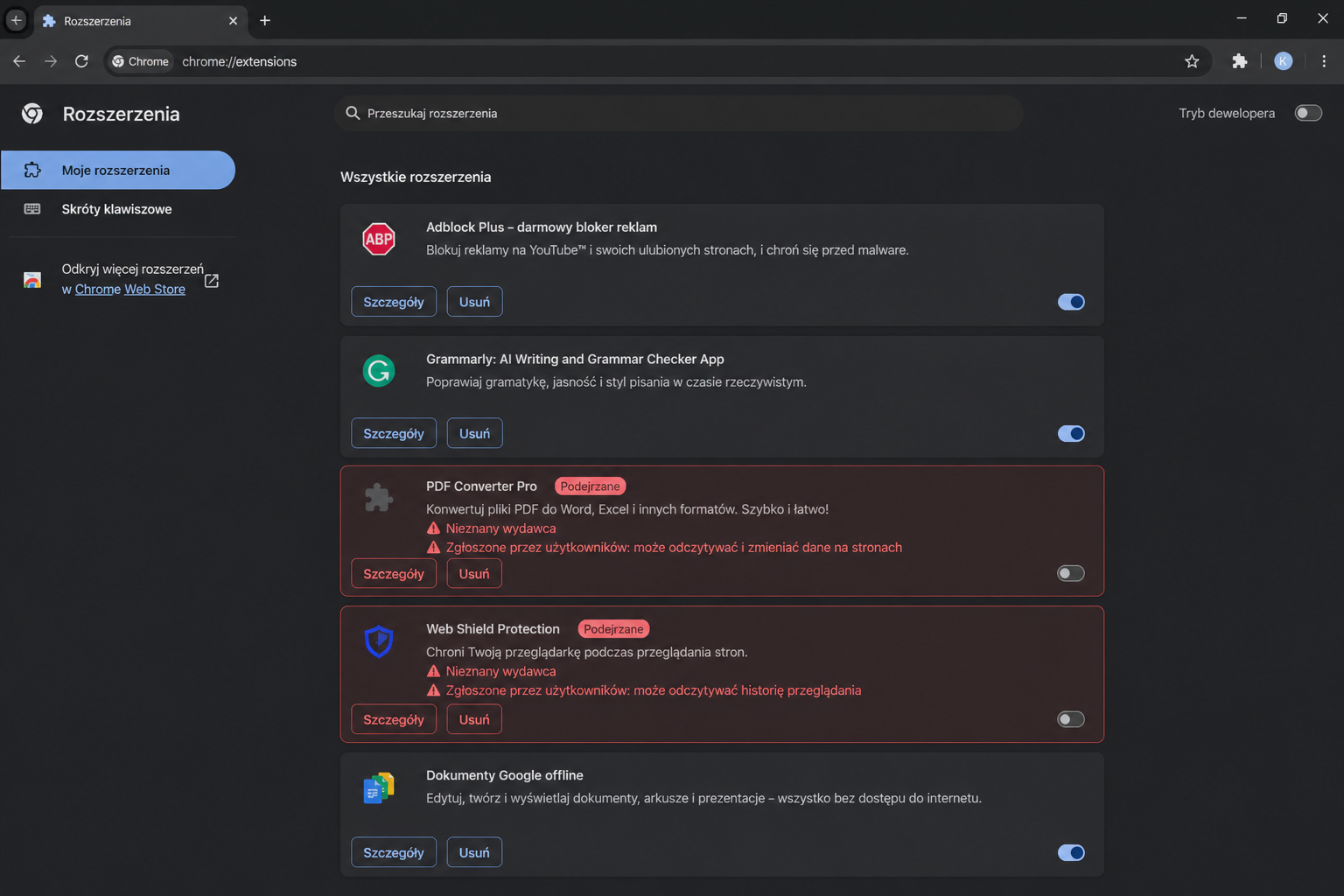The width and height of the screenshot is (1344, 896).
Task: Click warning about zmieniać dane na stronach
Action: click(674, 548)
